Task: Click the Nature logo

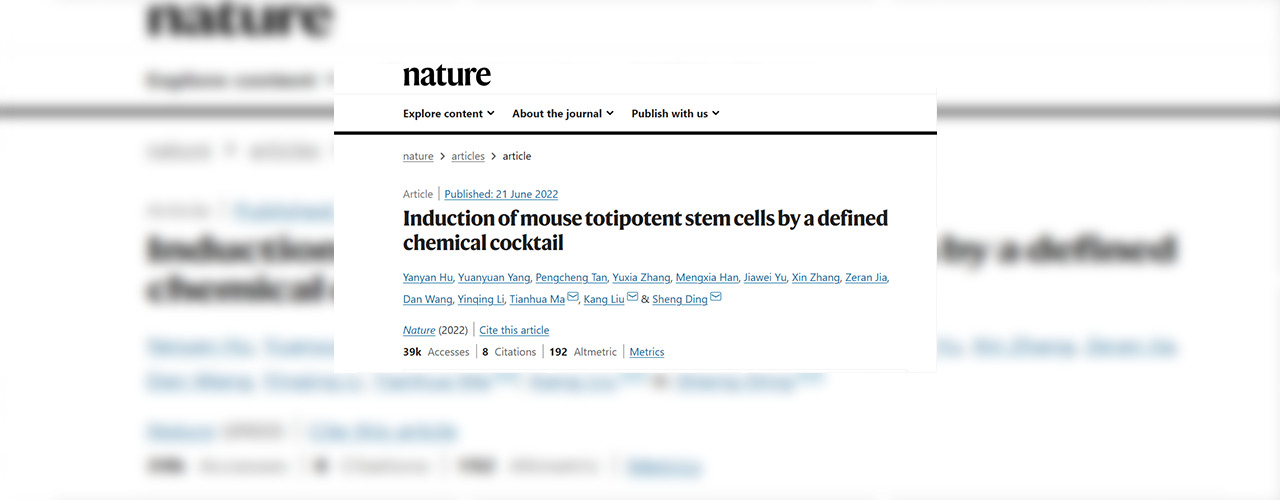Action: click(446, 75)
